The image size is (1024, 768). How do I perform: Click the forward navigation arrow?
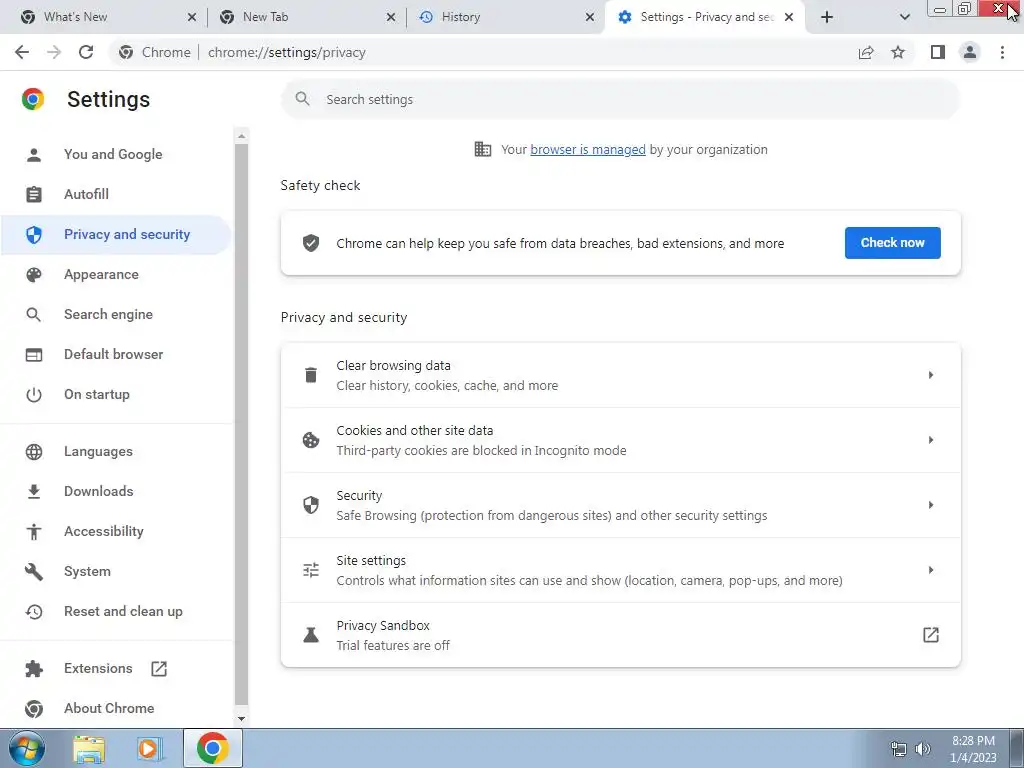coord(54,52)
